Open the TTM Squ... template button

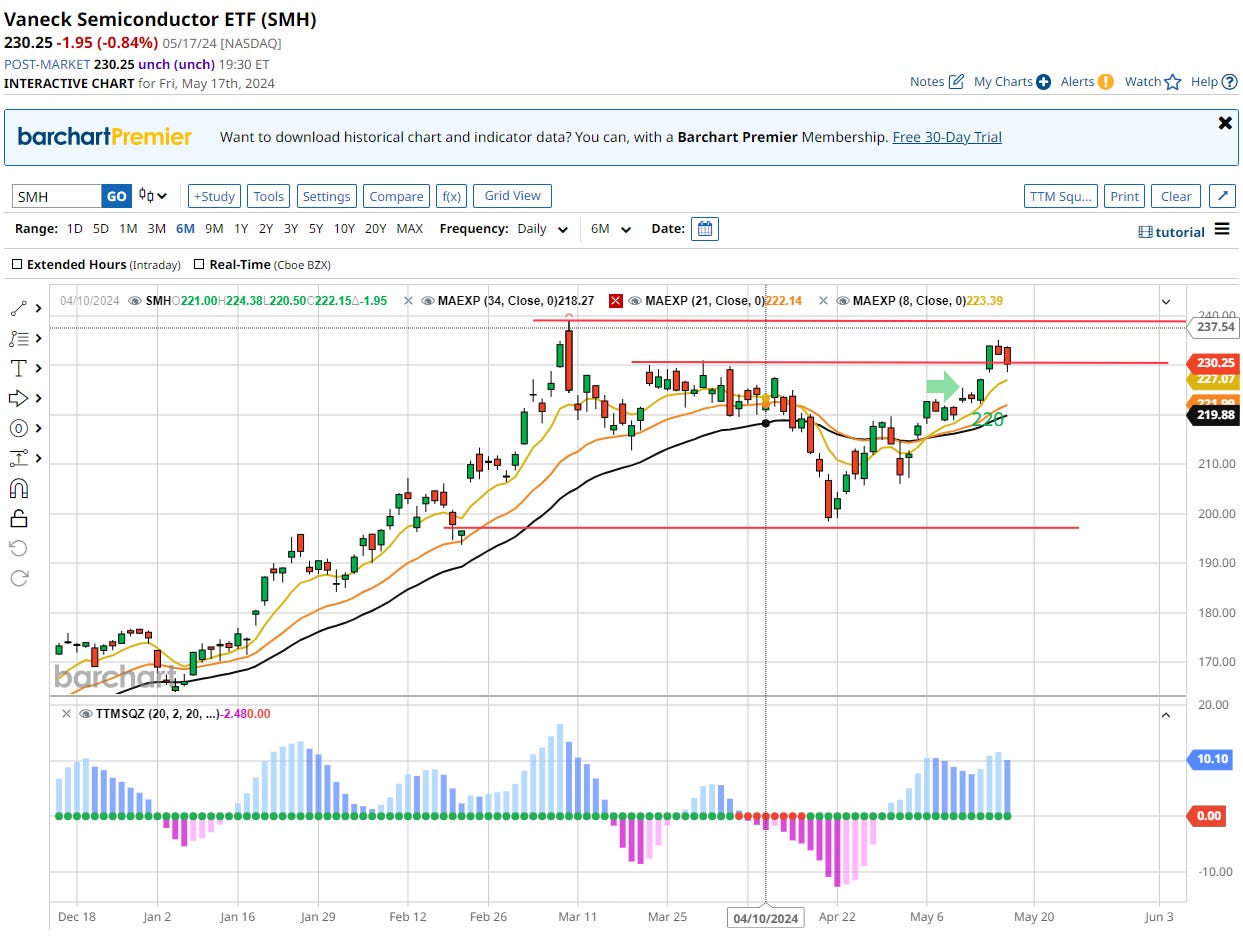tap(1061, 196)
